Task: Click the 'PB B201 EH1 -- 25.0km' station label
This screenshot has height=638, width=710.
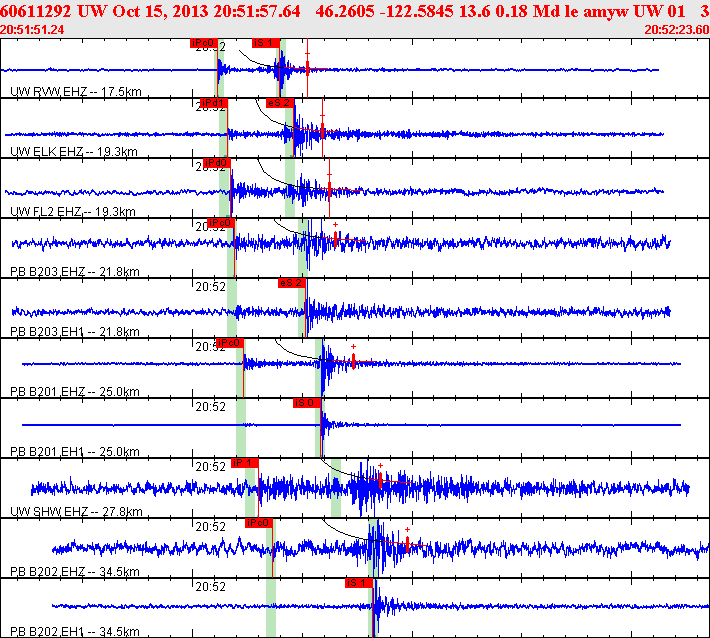Action: (x=75, y=452)
